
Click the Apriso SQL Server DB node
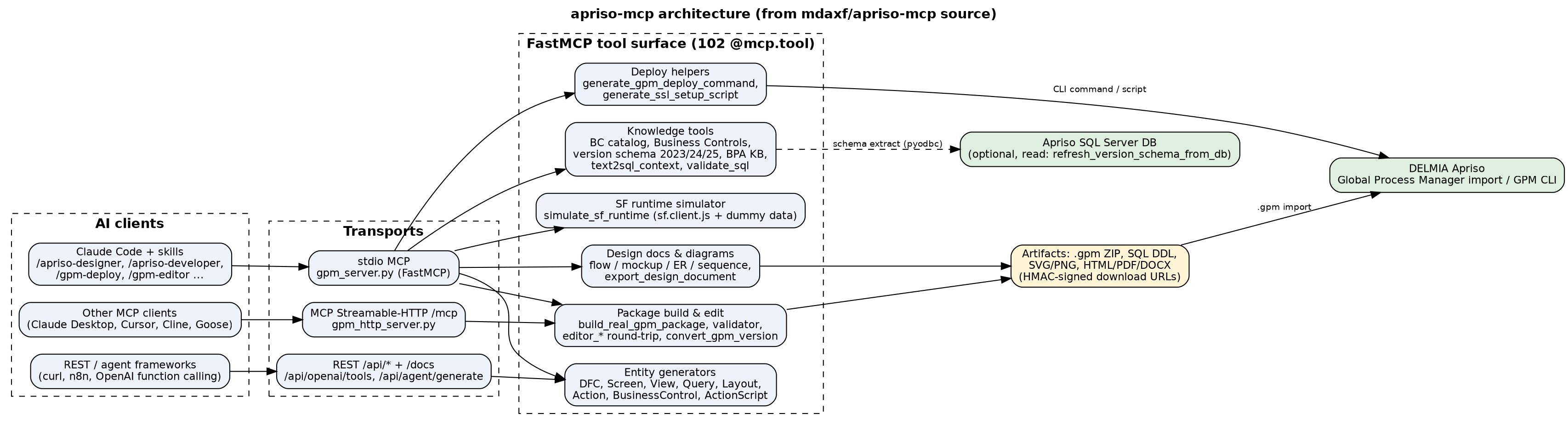[x=1099, y=149]
